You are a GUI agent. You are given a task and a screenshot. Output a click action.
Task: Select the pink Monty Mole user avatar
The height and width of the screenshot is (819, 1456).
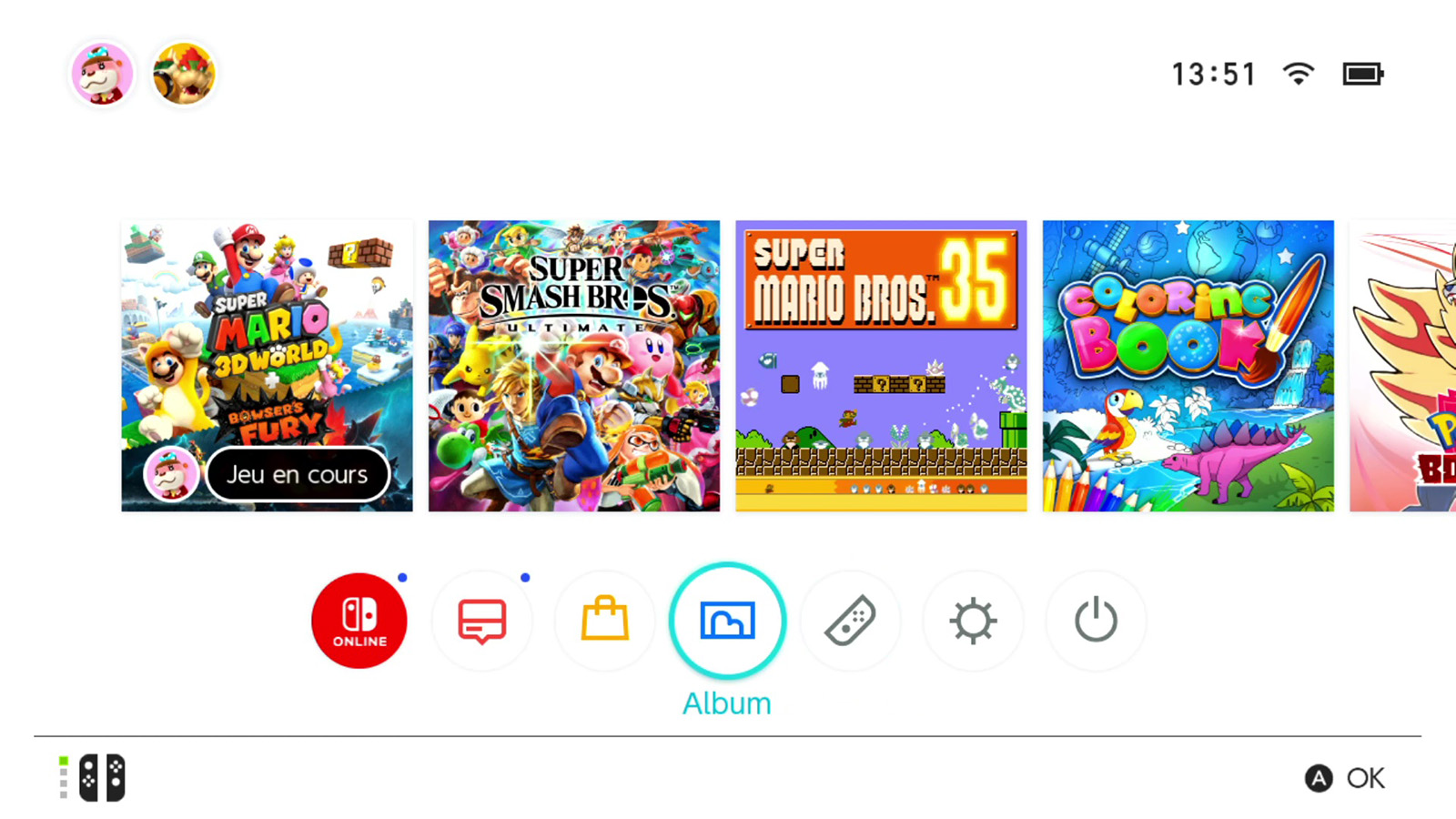click(x=102, y=74)
